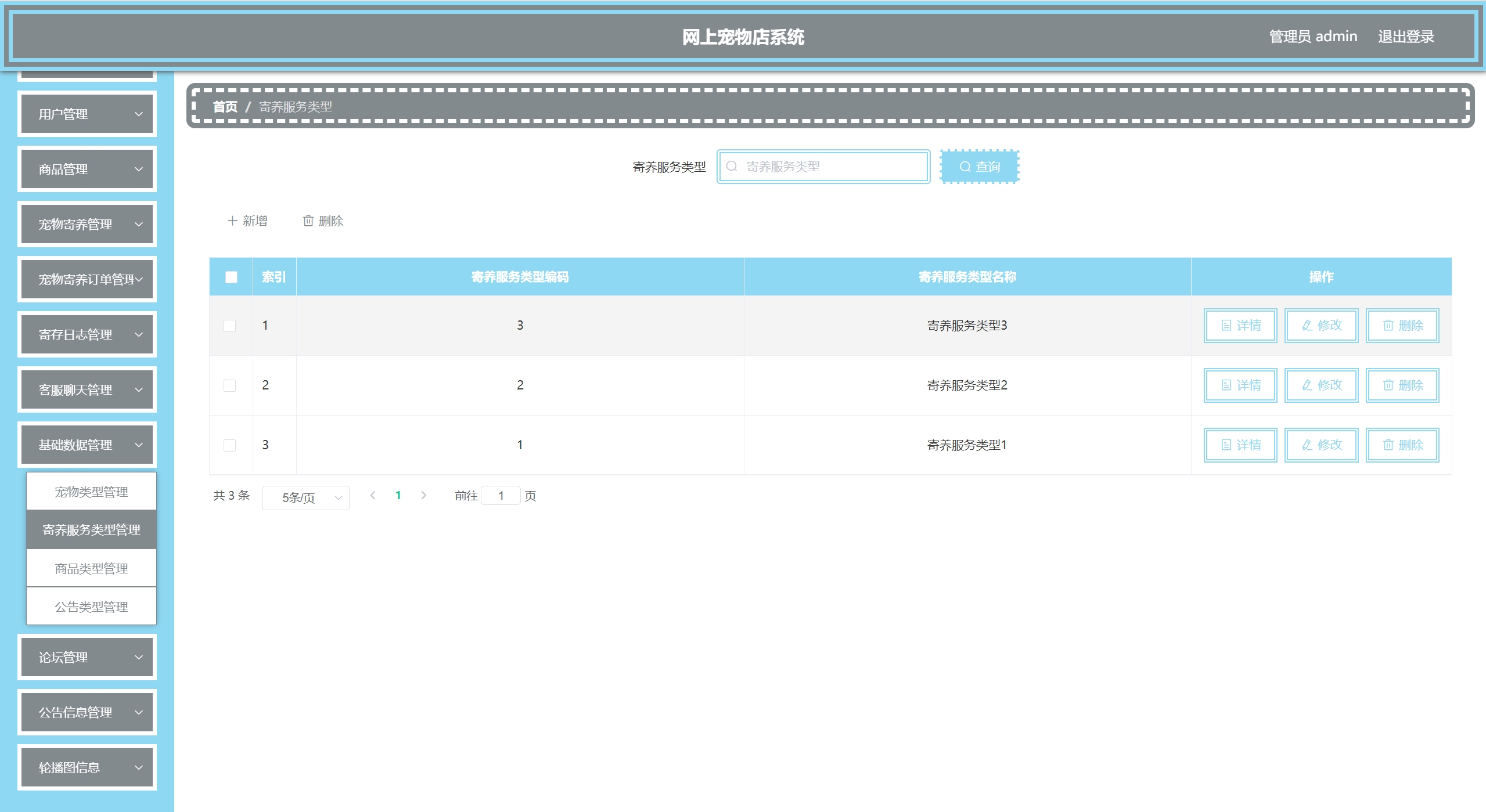Expand the 用户管理 sidebar menu
Screen dimensions: 1486x812
click(87, 114)
